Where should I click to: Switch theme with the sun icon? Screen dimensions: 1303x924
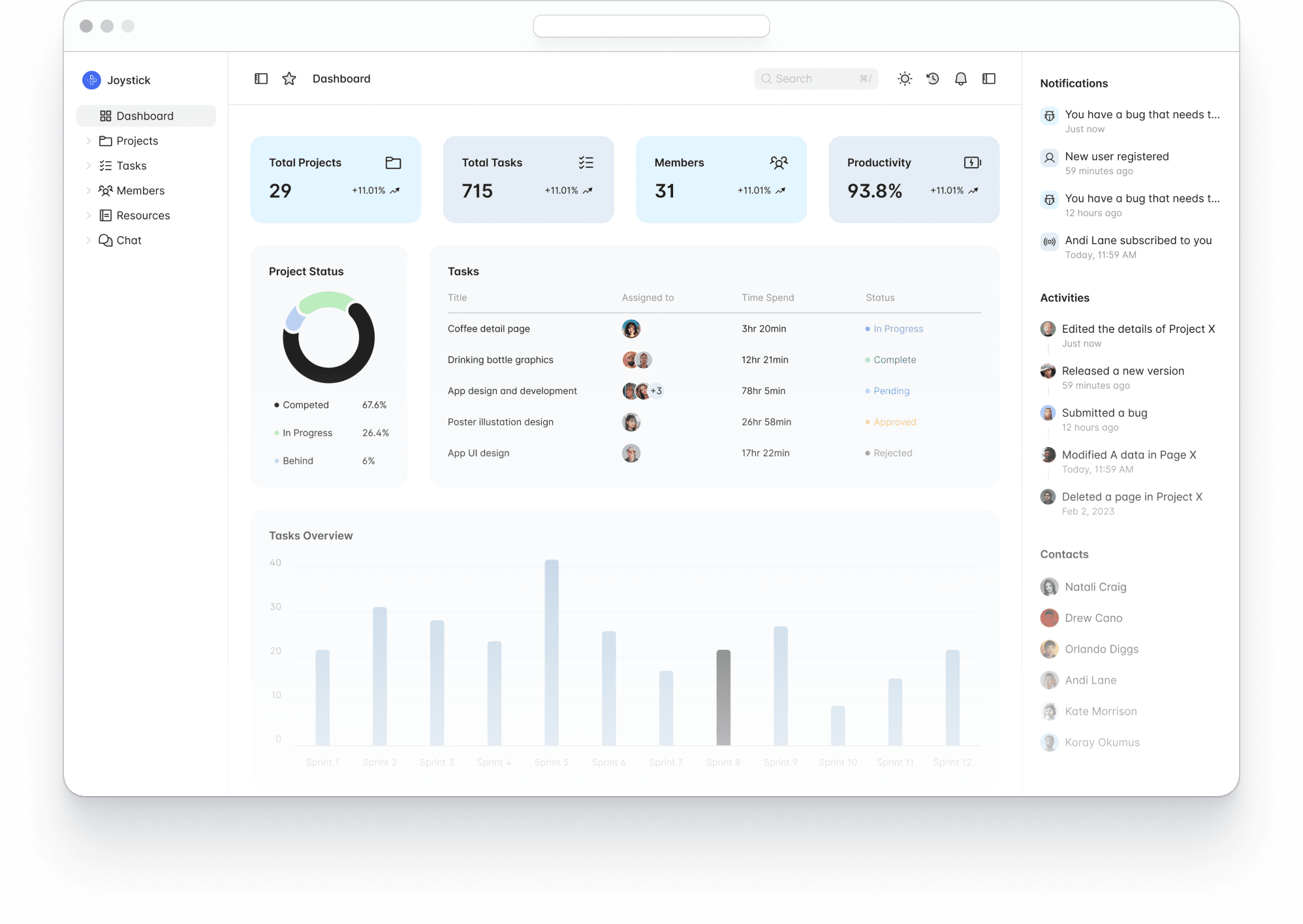905,79
